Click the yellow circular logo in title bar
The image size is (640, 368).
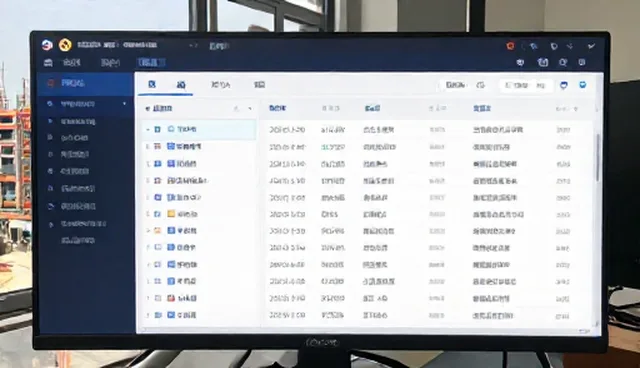click(65, 45)
